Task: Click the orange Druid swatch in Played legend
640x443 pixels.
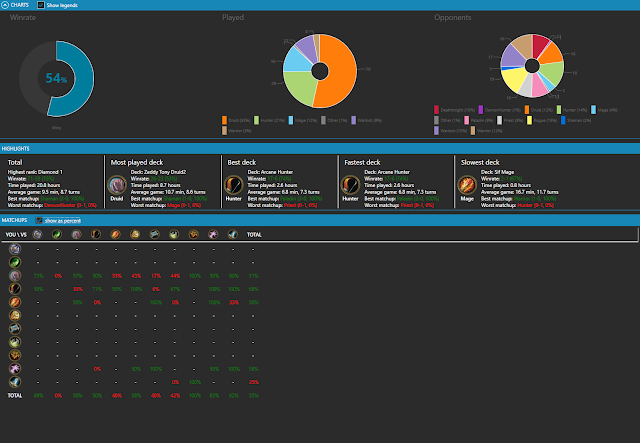Action: click(x=224, y=120)
